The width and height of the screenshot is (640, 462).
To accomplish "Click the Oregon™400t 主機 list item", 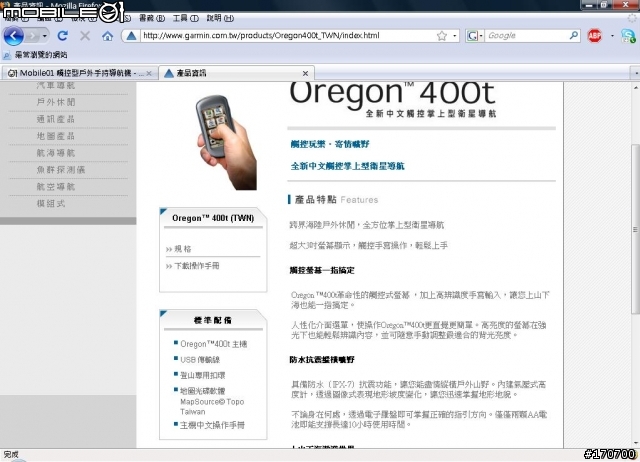I will pyautogui.click(x=213, y=344).
